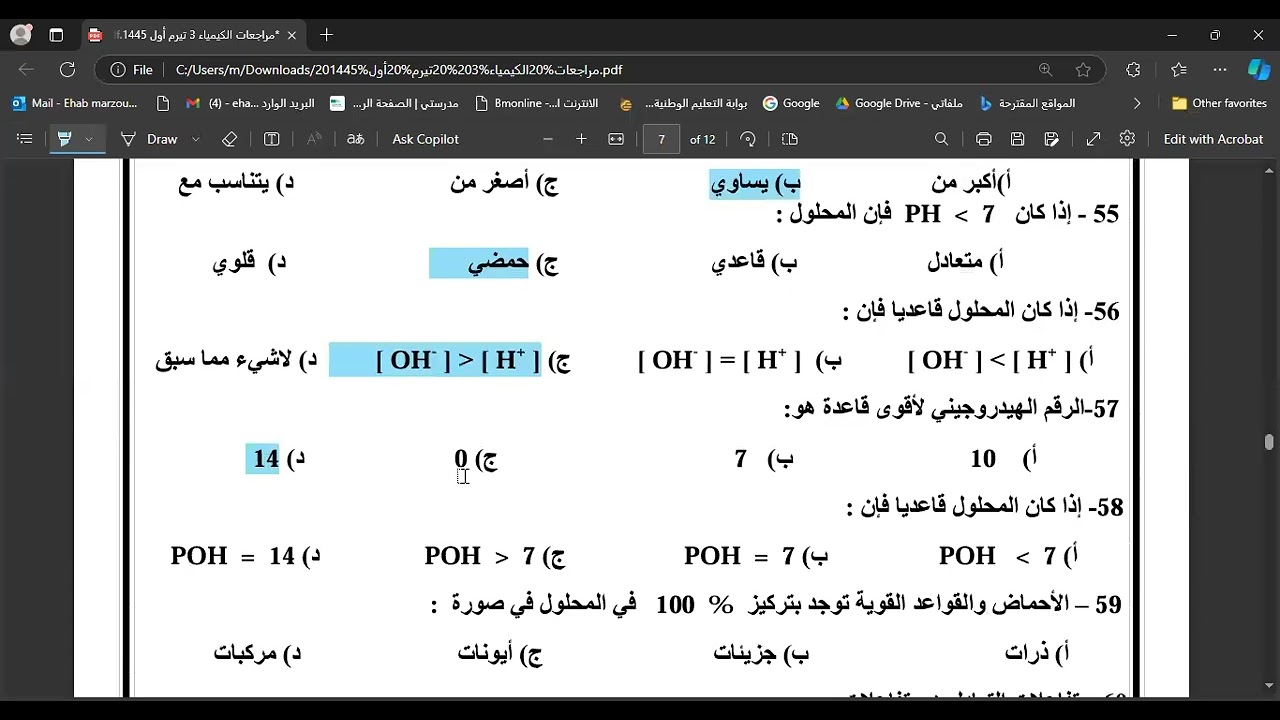Open PDF toolbar settings gear
The height and width of the screenshot is (720, 1280).
pos(1127,139)
